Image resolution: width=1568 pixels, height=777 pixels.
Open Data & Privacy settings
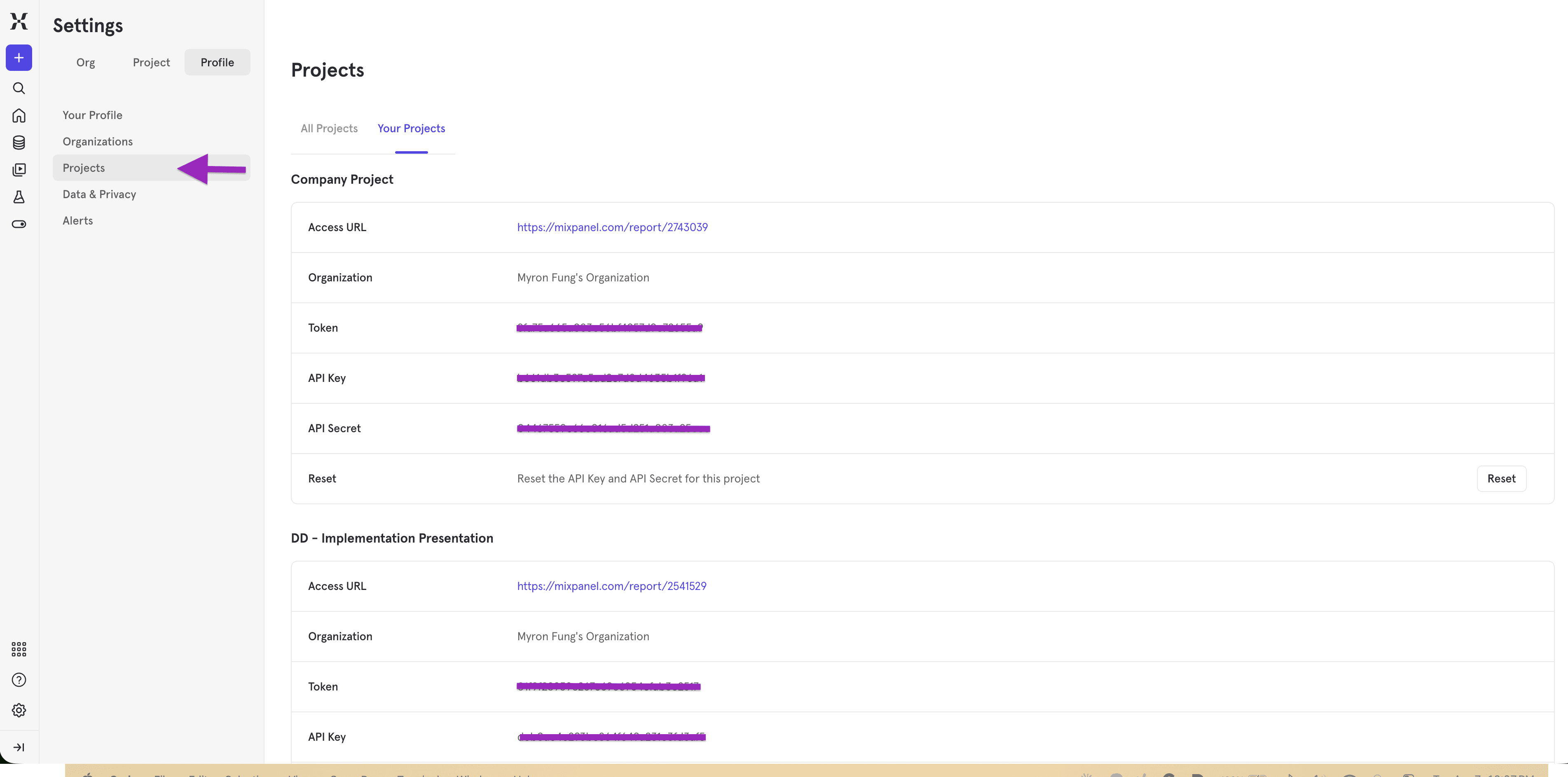(x=99, y=194)
